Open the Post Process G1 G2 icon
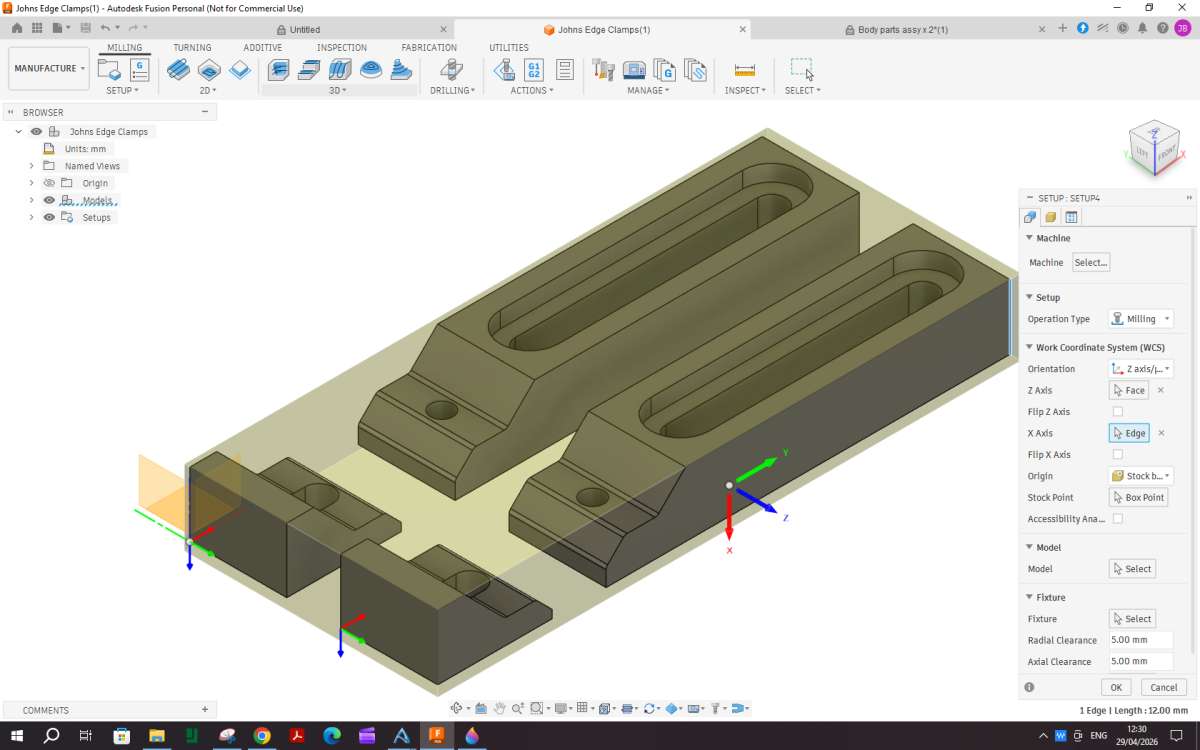1200x750 pixels. (534, 69)
